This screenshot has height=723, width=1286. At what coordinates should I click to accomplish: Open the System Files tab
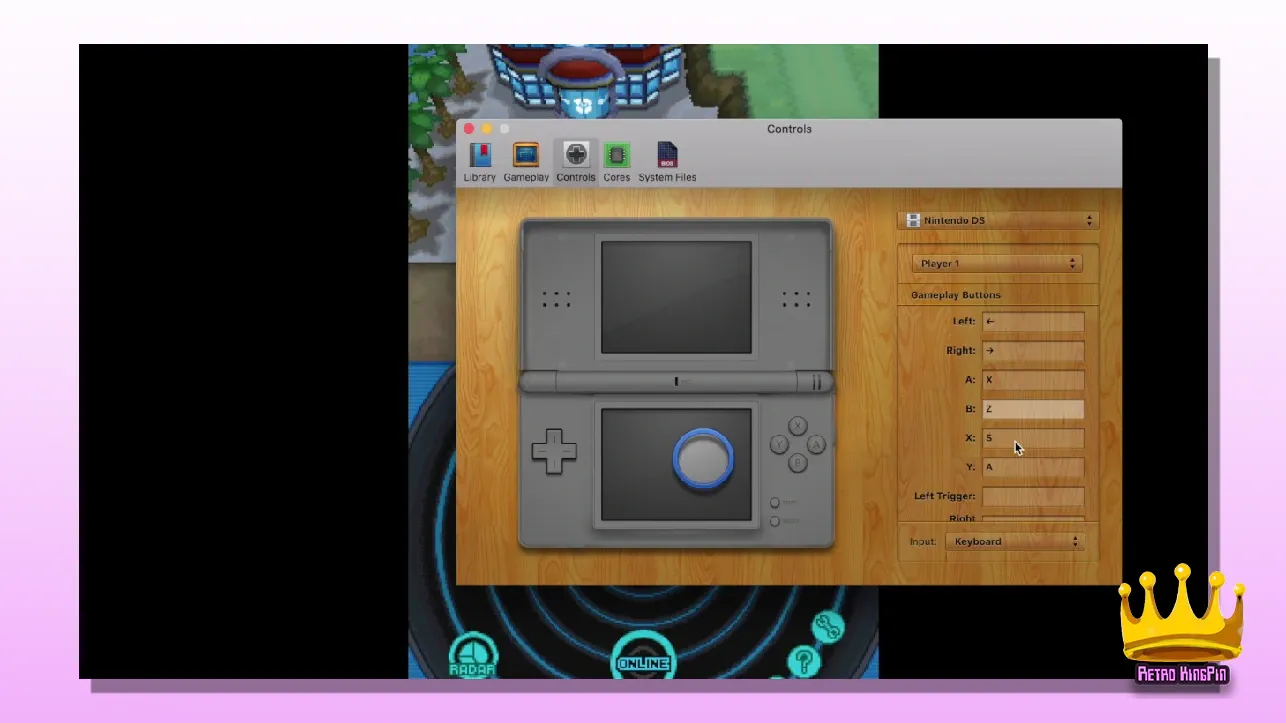667,162
